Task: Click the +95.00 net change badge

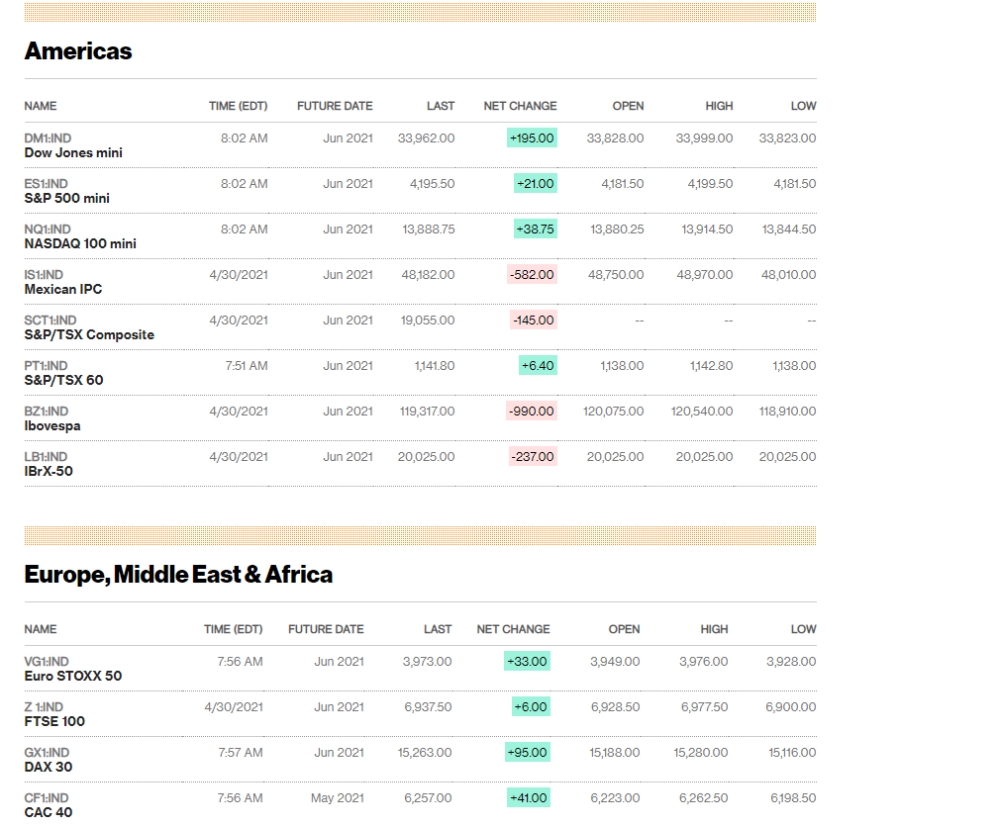Action: [527, 752]
